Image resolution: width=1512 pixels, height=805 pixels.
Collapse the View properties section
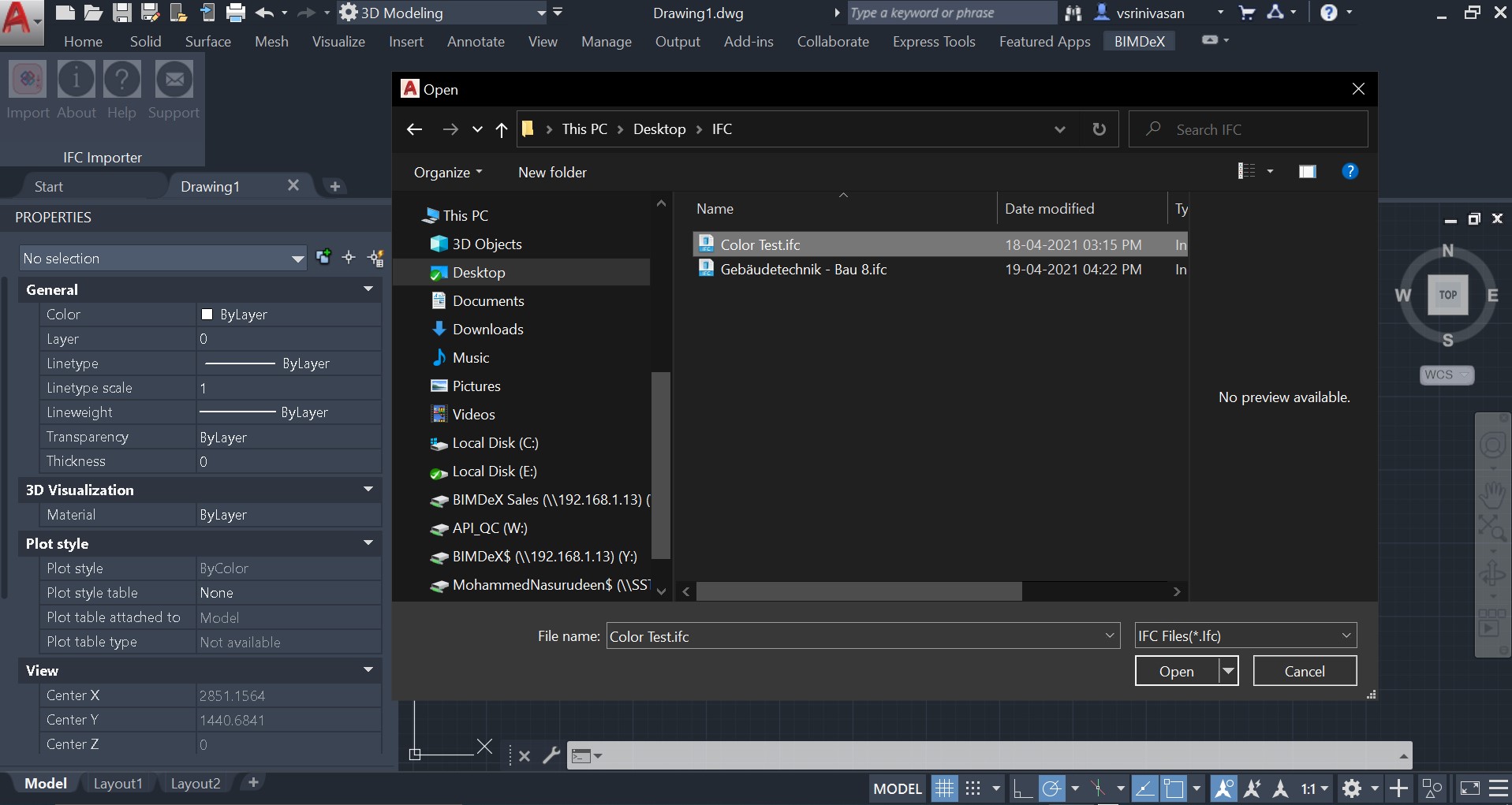[368, 670]
